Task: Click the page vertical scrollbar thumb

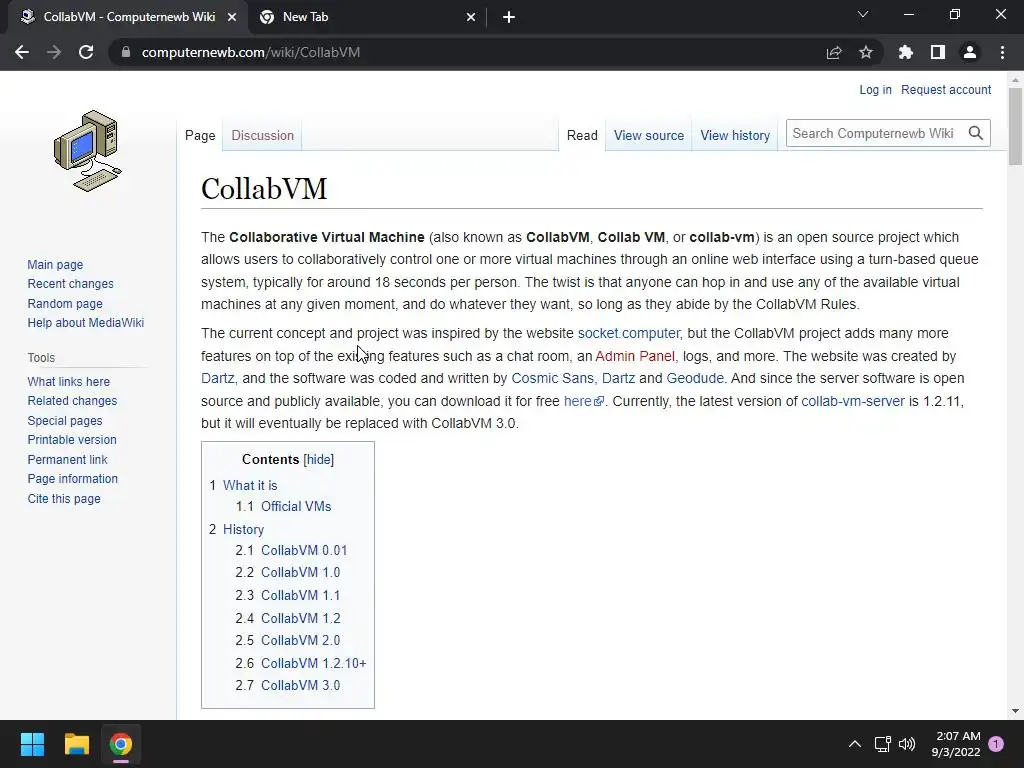Action: tap(1015, 126)
